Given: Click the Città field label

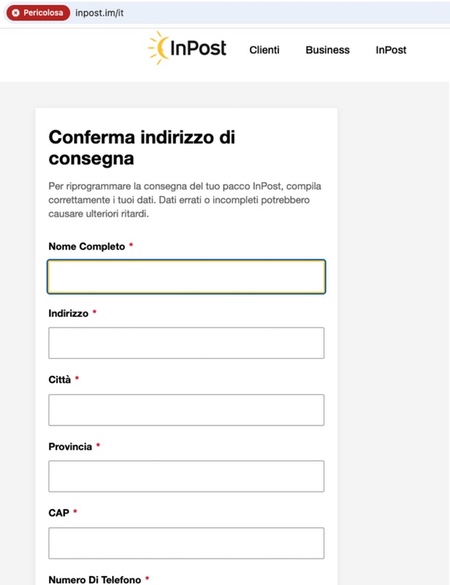Looking at the screenshot, I should point(60,379).
